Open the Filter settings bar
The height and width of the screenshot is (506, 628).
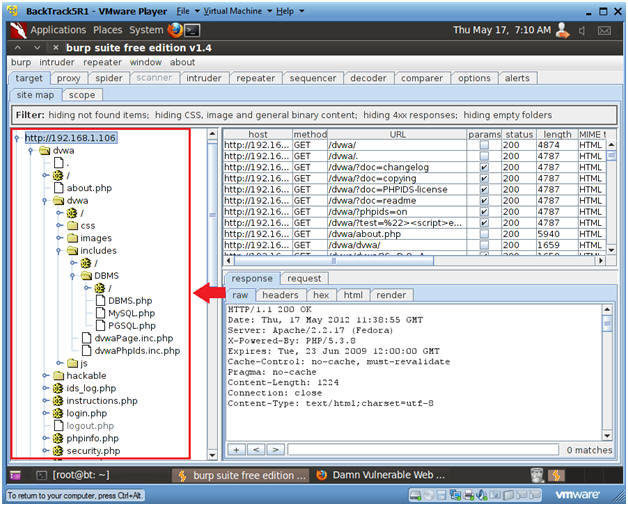314,115
